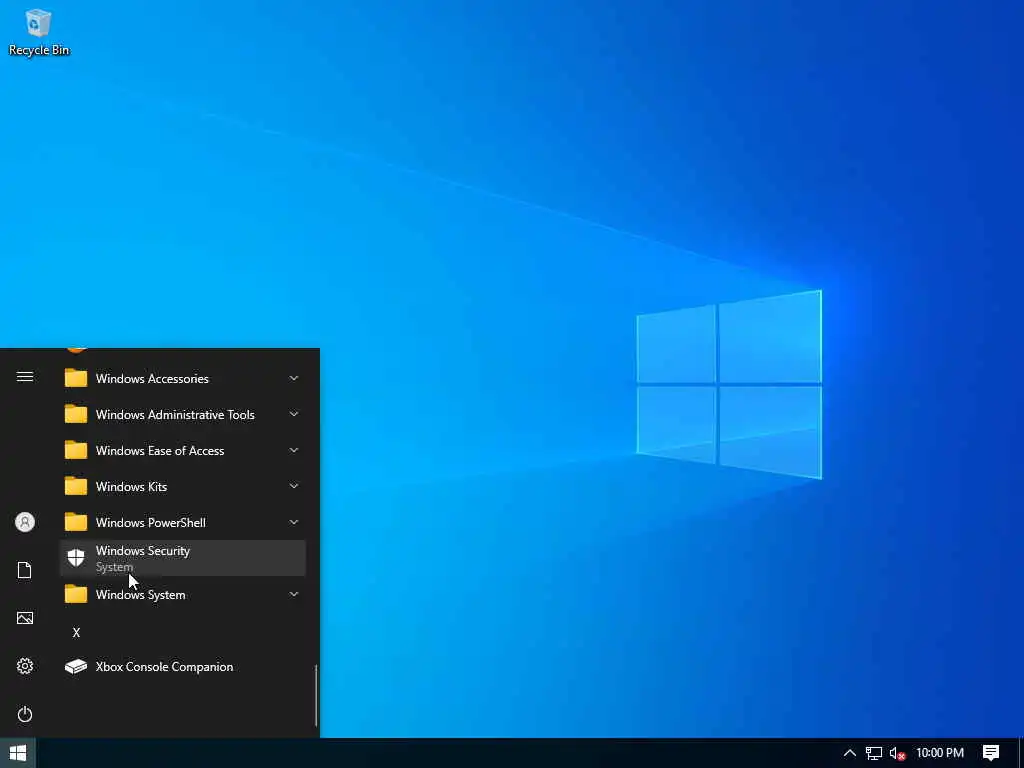Click the Windows System folder icon
Screen dimensions: 1024x768
76,594
